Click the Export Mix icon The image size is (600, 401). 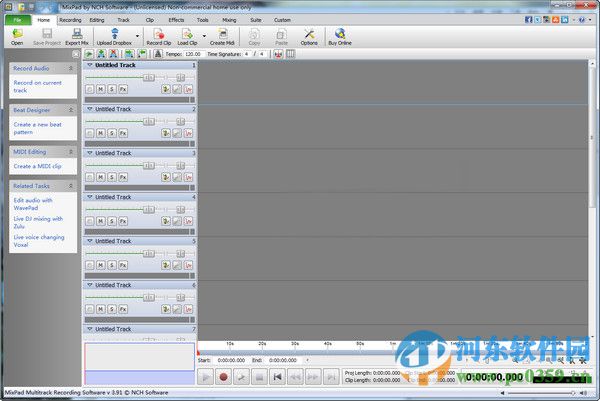pyautogui.click(x=77, y=37)
